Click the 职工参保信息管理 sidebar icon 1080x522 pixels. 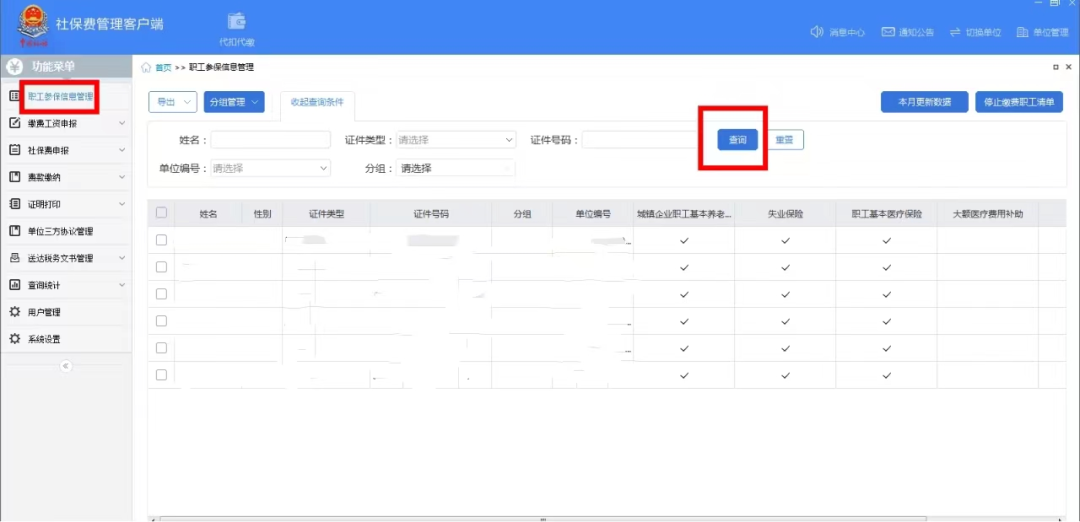coord(14,97)
